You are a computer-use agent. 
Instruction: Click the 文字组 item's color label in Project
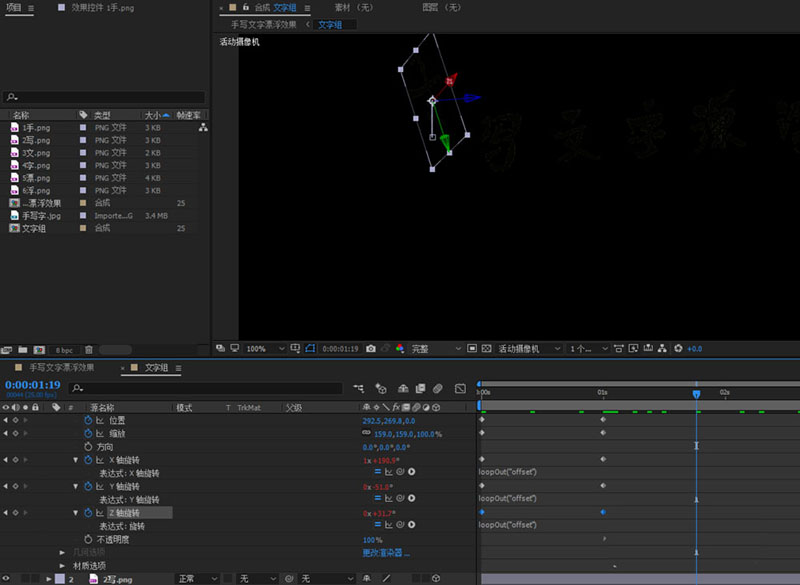coord(83,228)
